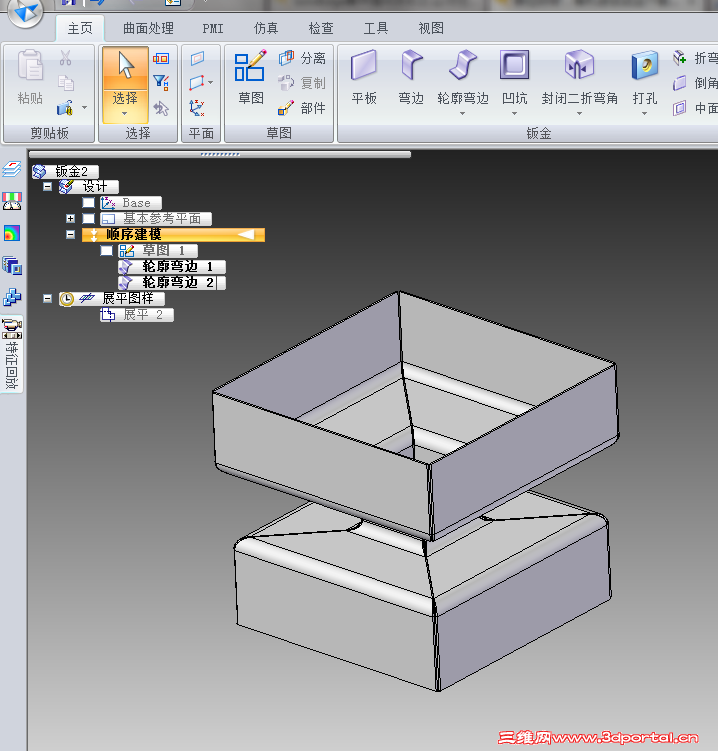718x751 pixels.
Task: Open the color gradient sidebar icon
Action: point(12,233)
